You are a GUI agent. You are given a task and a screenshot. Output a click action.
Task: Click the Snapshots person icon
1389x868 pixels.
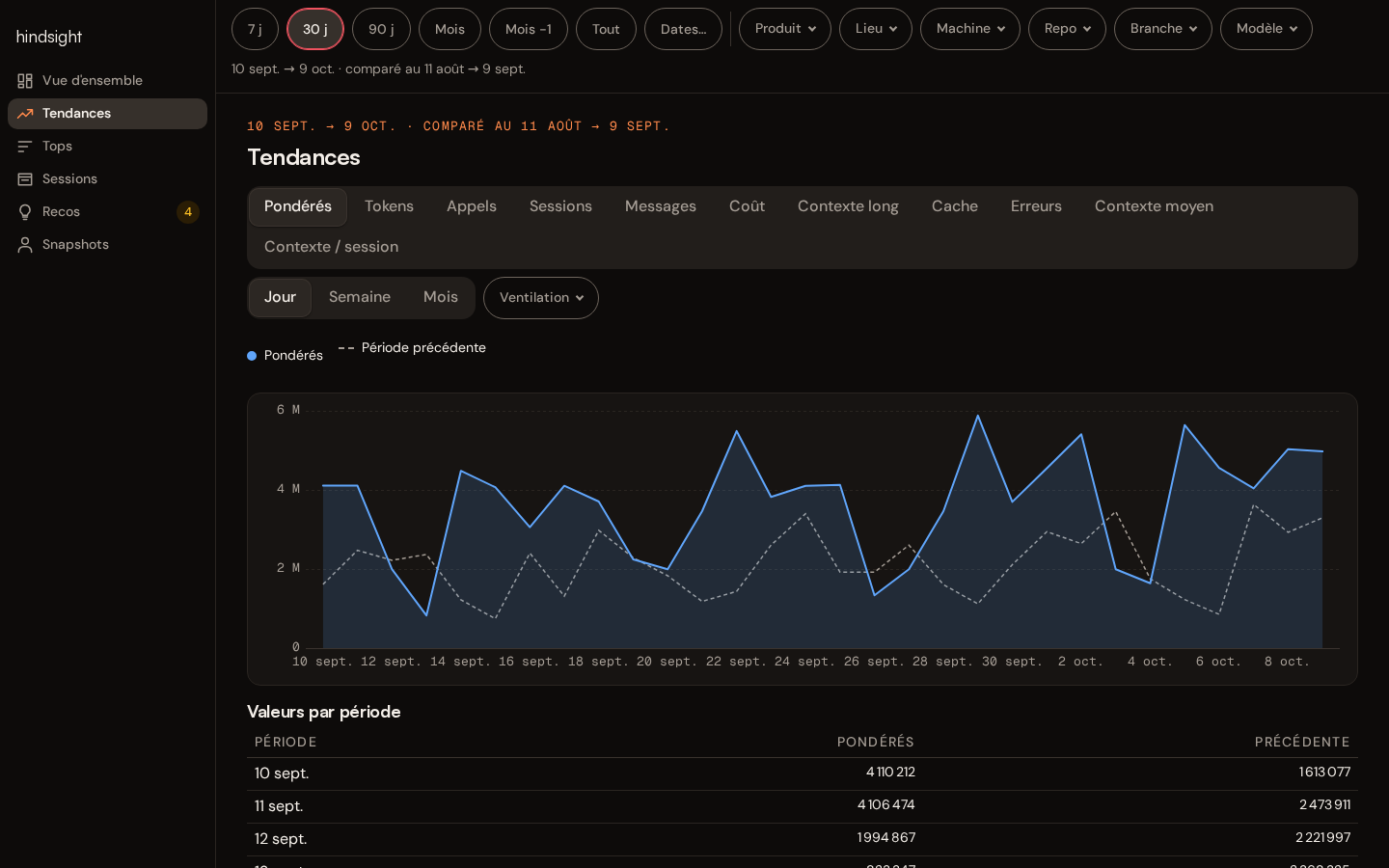click(25, 245)
